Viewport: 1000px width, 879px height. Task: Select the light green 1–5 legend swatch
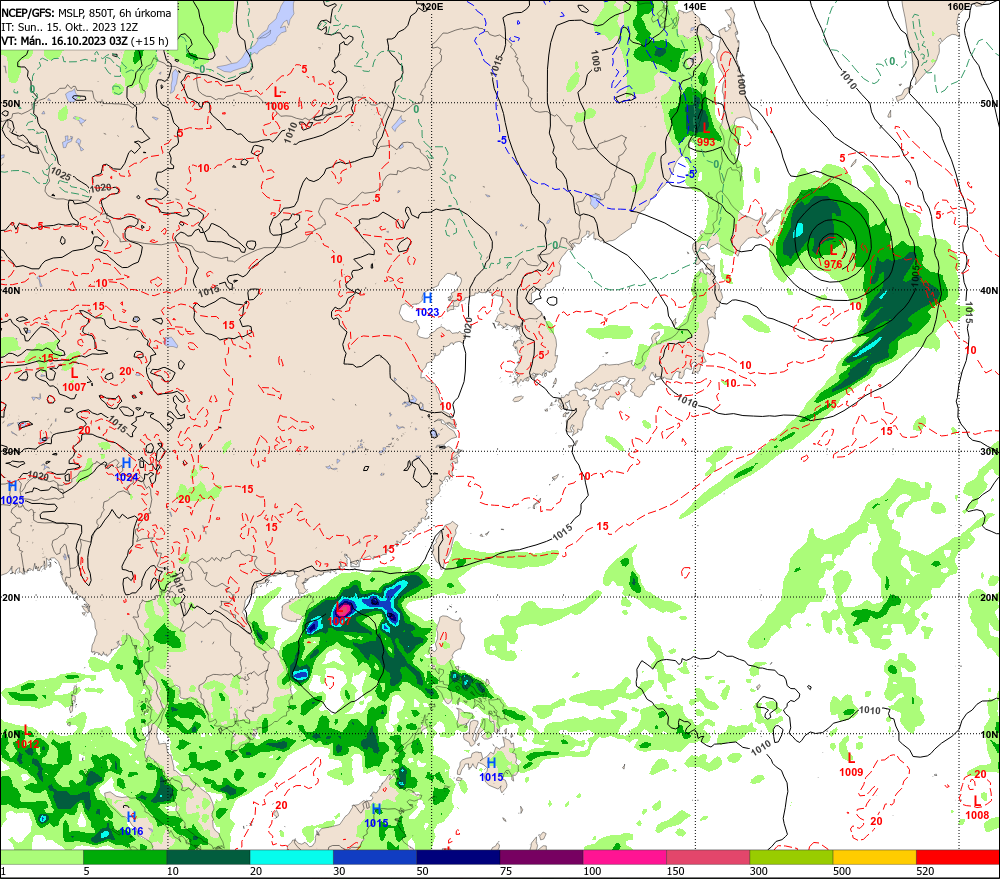click(41, 857)
